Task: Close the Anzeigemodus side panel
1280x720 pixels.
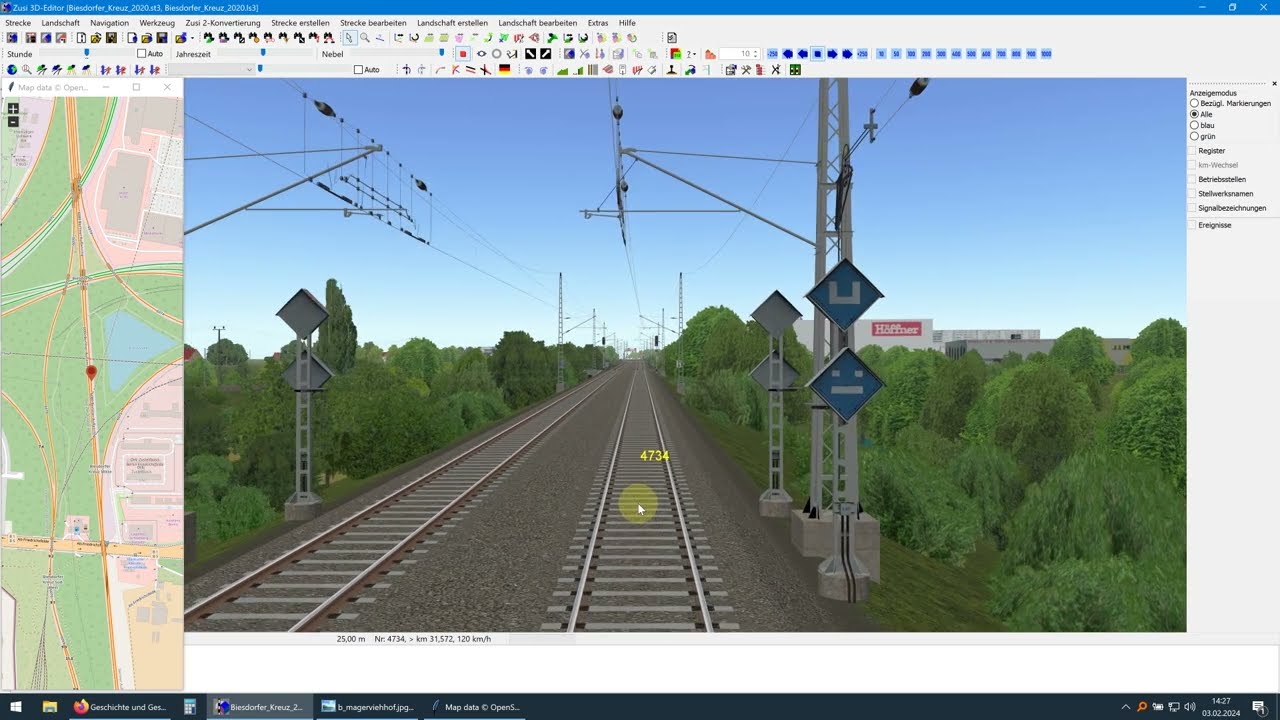Action: tap(1274, 83)
